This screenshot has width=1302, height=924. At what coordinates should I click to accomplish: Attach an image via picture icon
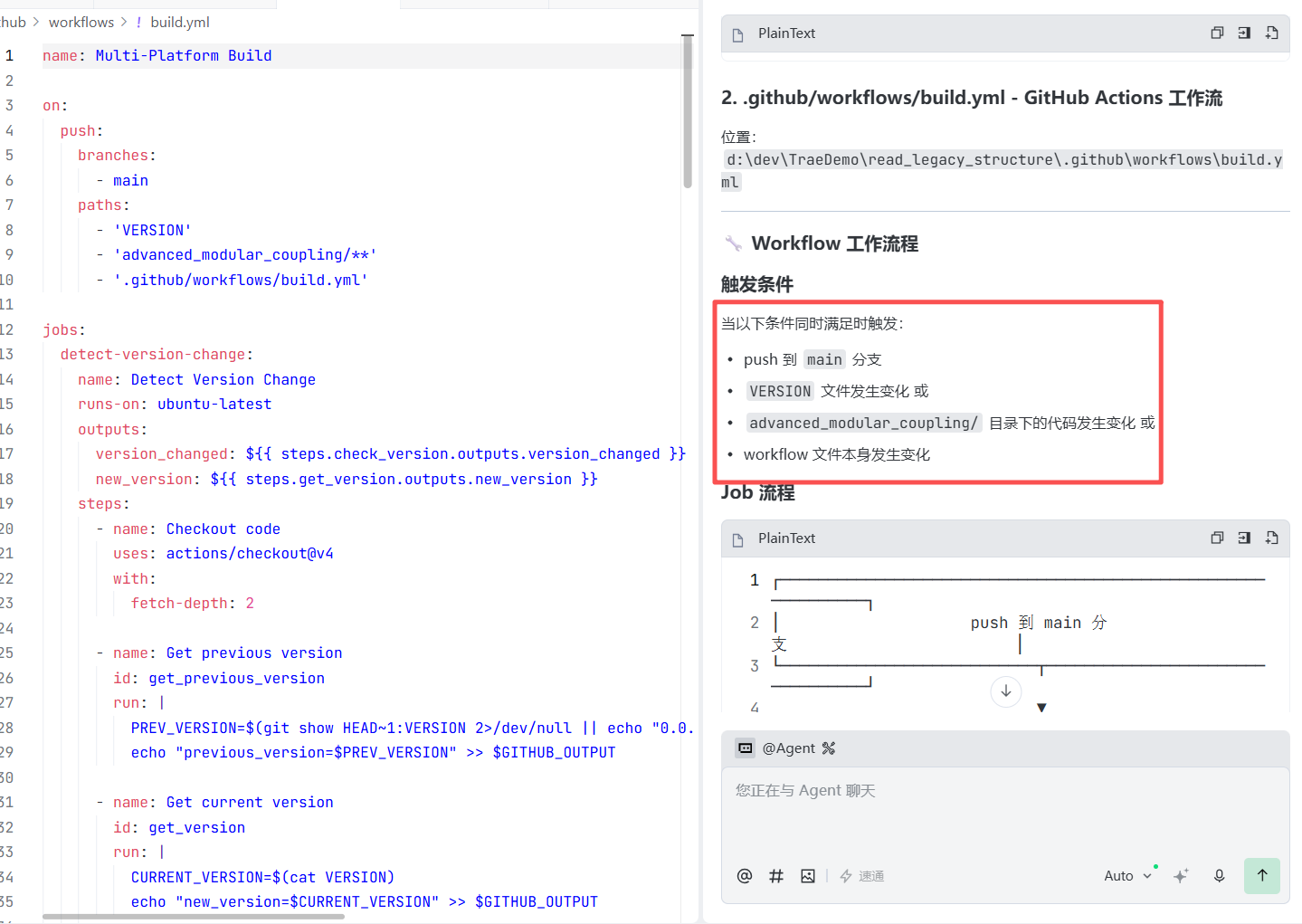pyautogui.click(x=808, y=875)
